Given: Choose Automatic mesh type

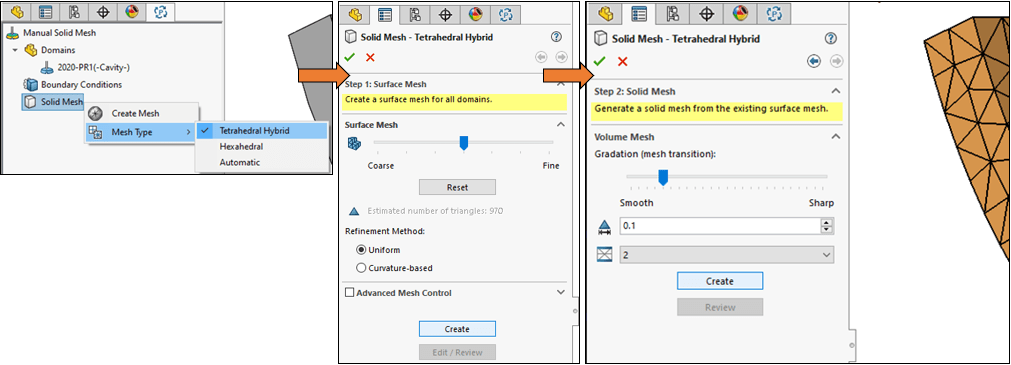Looking at the screenshot, I should click(x=239, y=163).
